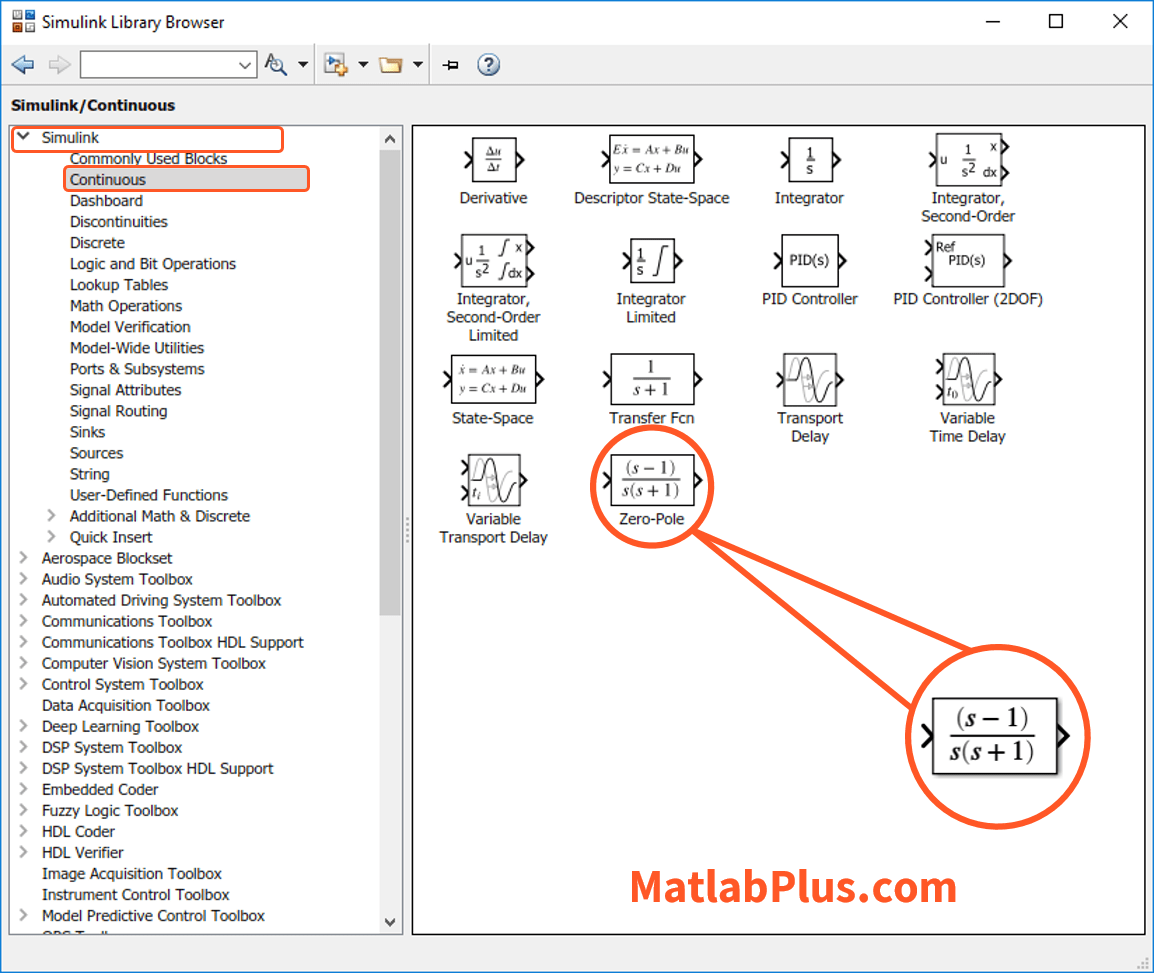Click the Integrator Limited block
The image size is (1154, 973).
651,261
